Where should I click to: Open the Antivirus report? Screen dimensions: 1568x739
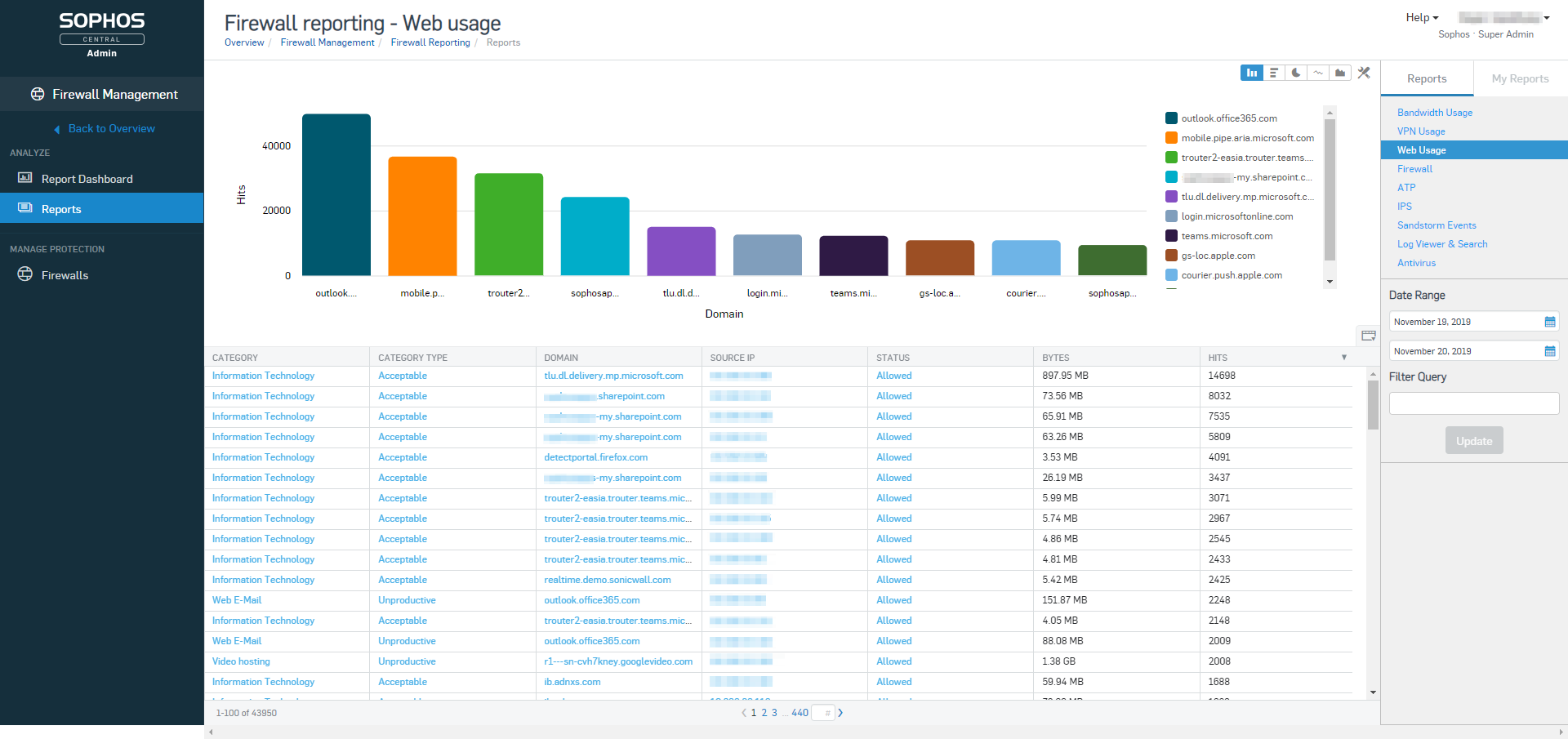(x=1416, y=263)
